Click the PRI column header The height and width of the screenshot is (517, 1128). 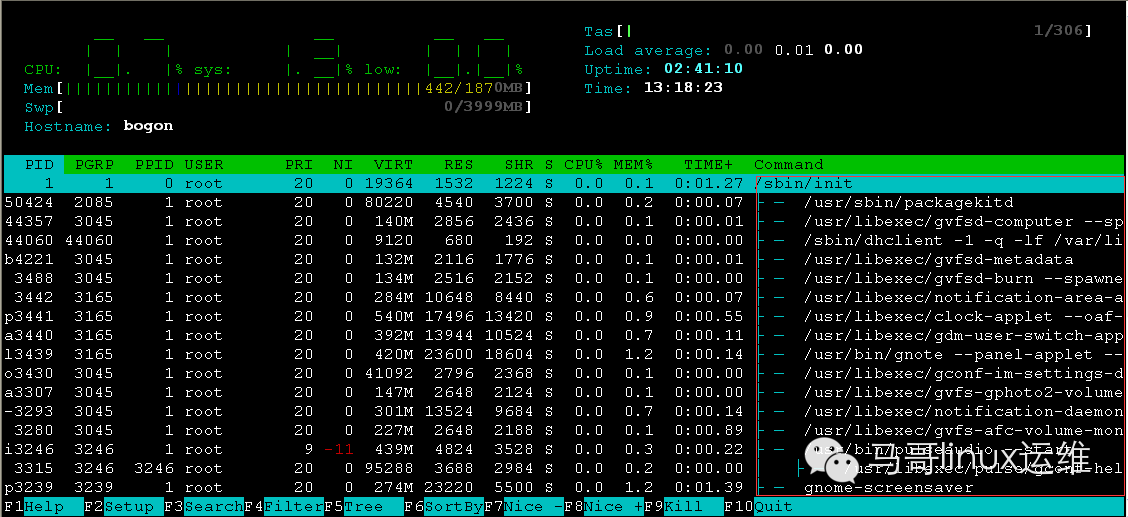(x=299, y=165)
